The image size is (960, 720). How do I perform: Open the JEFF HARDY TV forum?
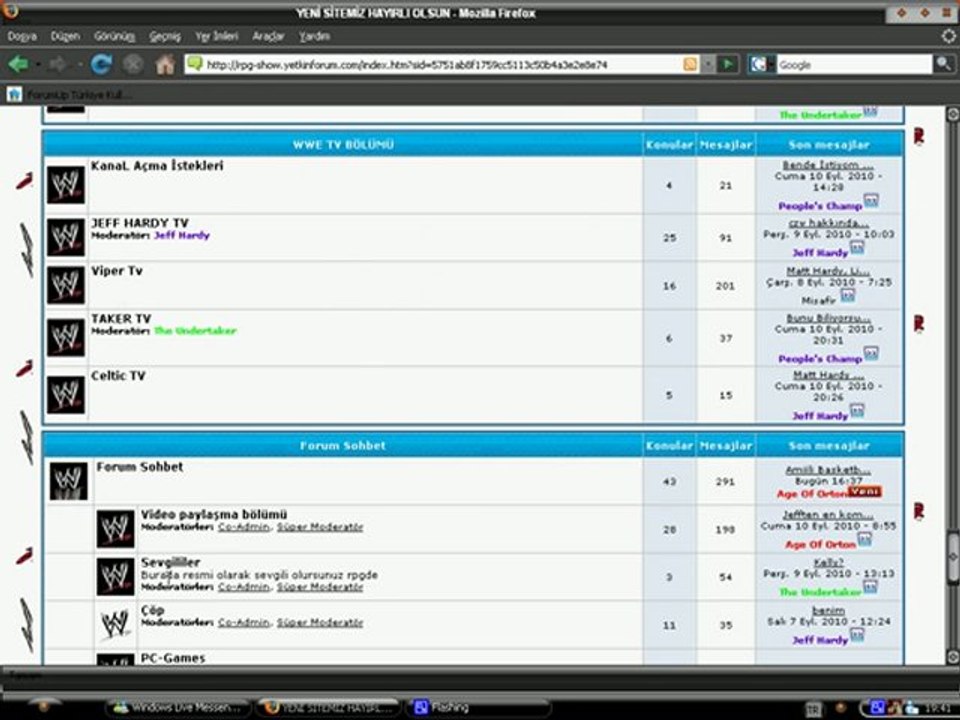click(140, 223)
